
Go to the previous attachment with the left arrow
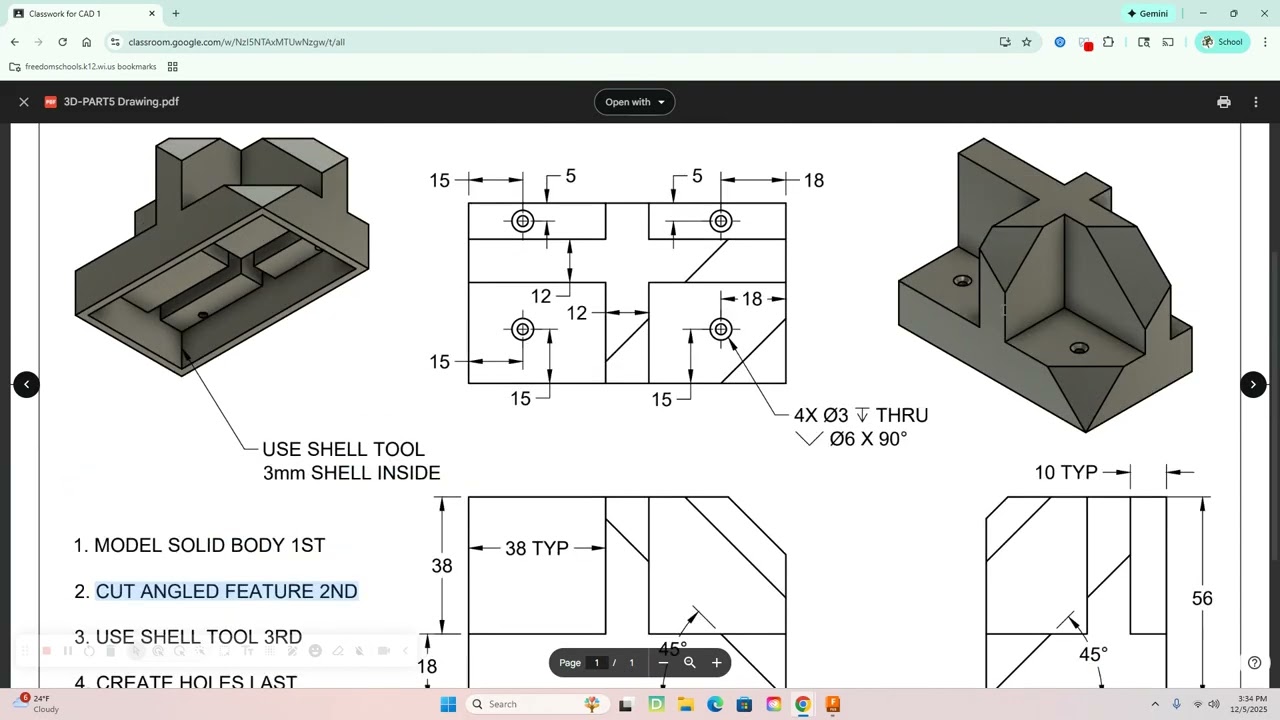(27, 384)
